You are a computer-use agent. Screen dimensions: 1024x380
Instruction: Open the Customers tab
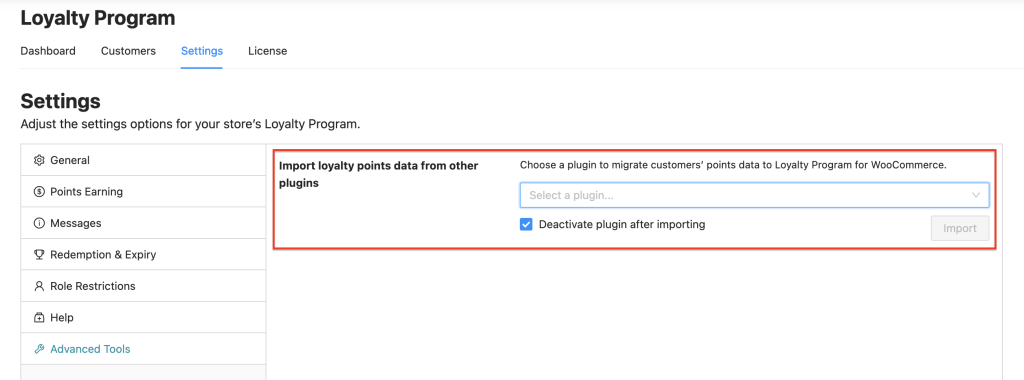click(128, 51)
